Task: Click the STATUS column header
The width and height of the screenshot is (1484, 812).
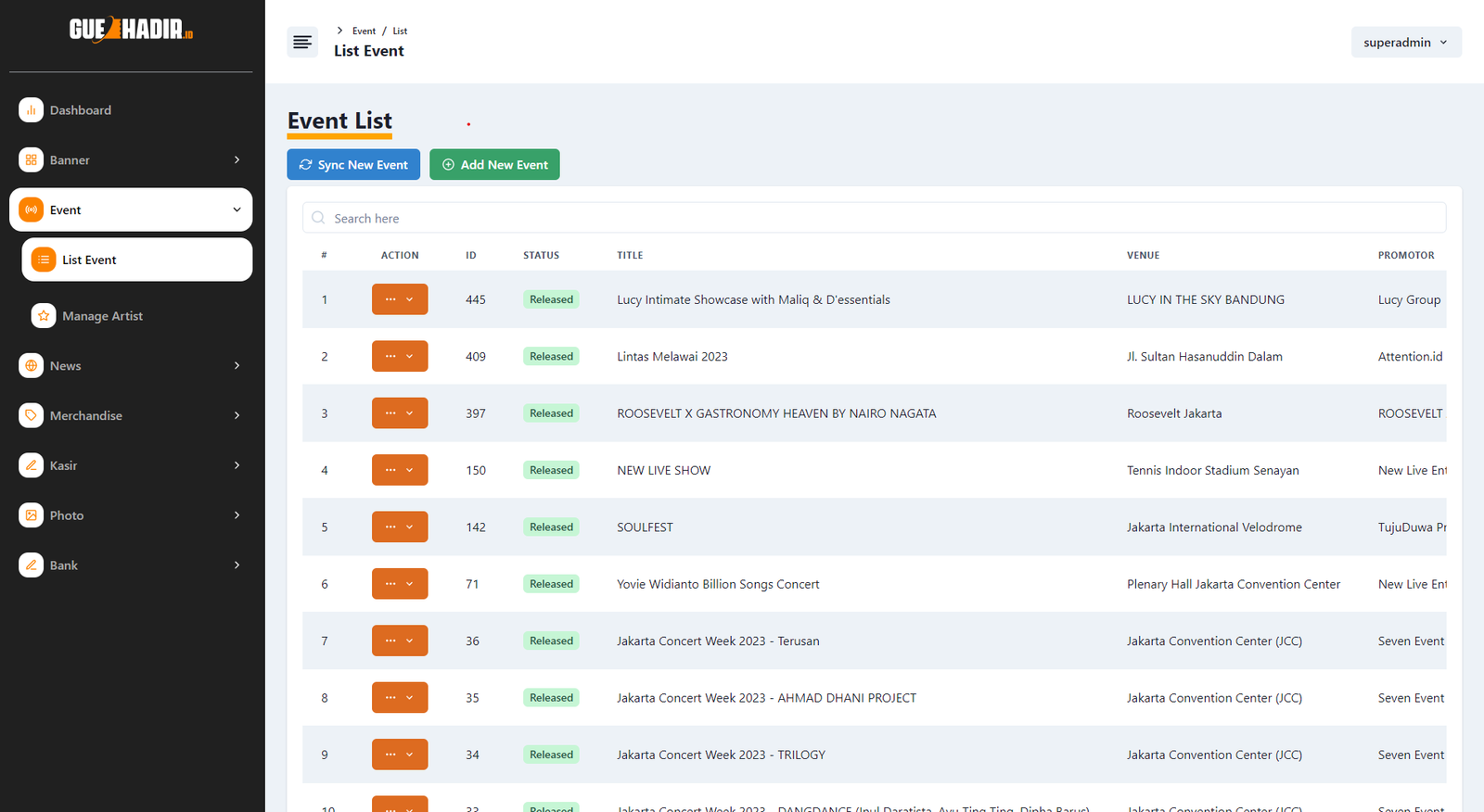Action: tap(541, 255)
